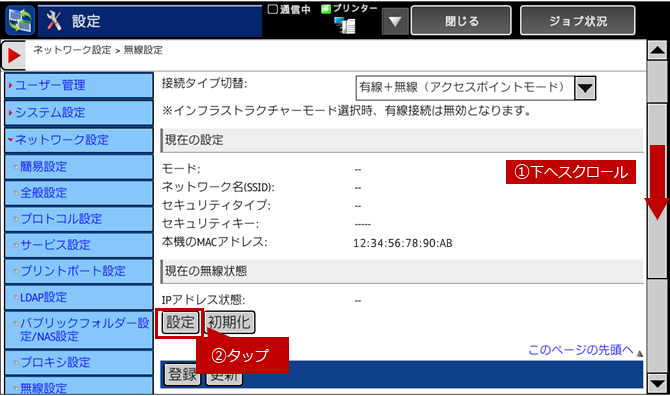Click the scrollbar up arrow

(x=657, y=51)
